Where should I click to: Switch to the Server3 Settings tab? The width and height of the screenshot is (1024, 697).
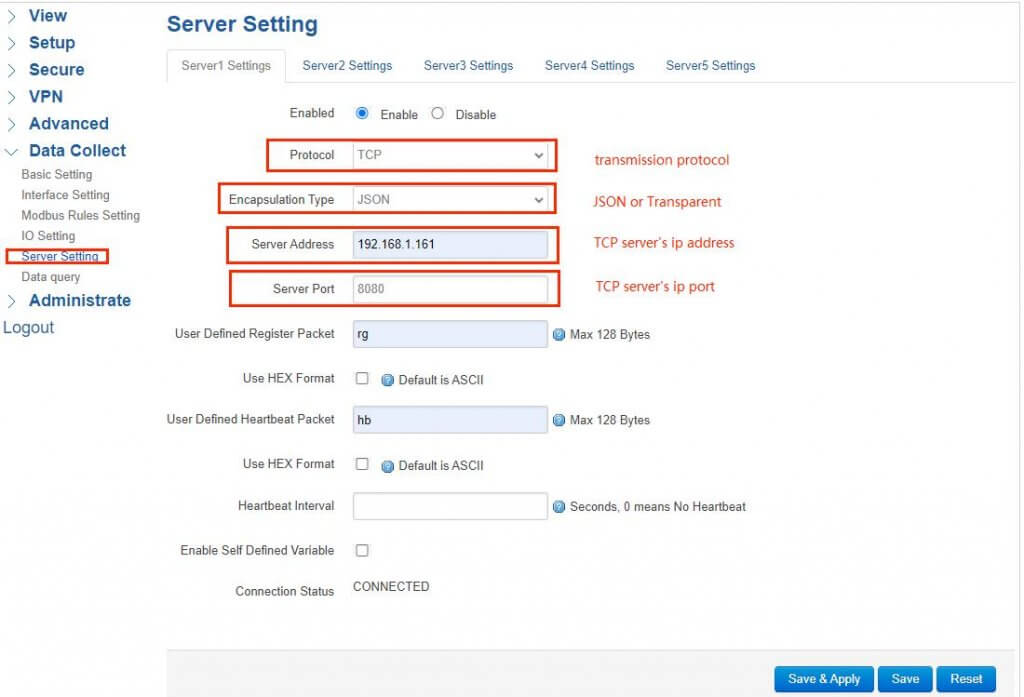(x=468, y=64)
